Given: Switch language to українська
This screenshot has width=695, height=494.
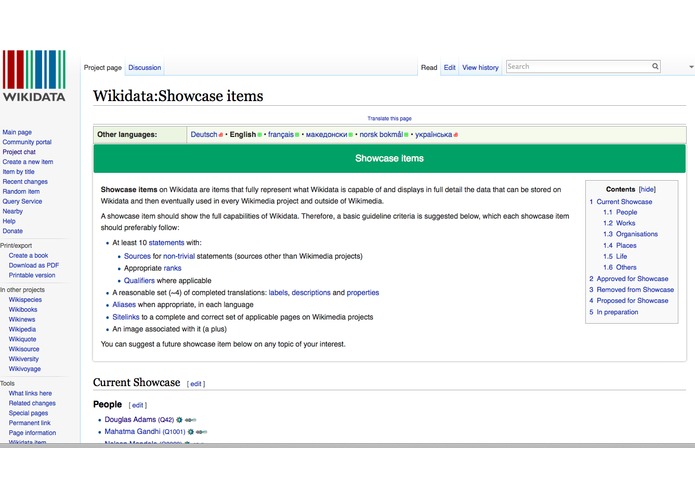Looking at the screenshot, I should pos(433,134).
